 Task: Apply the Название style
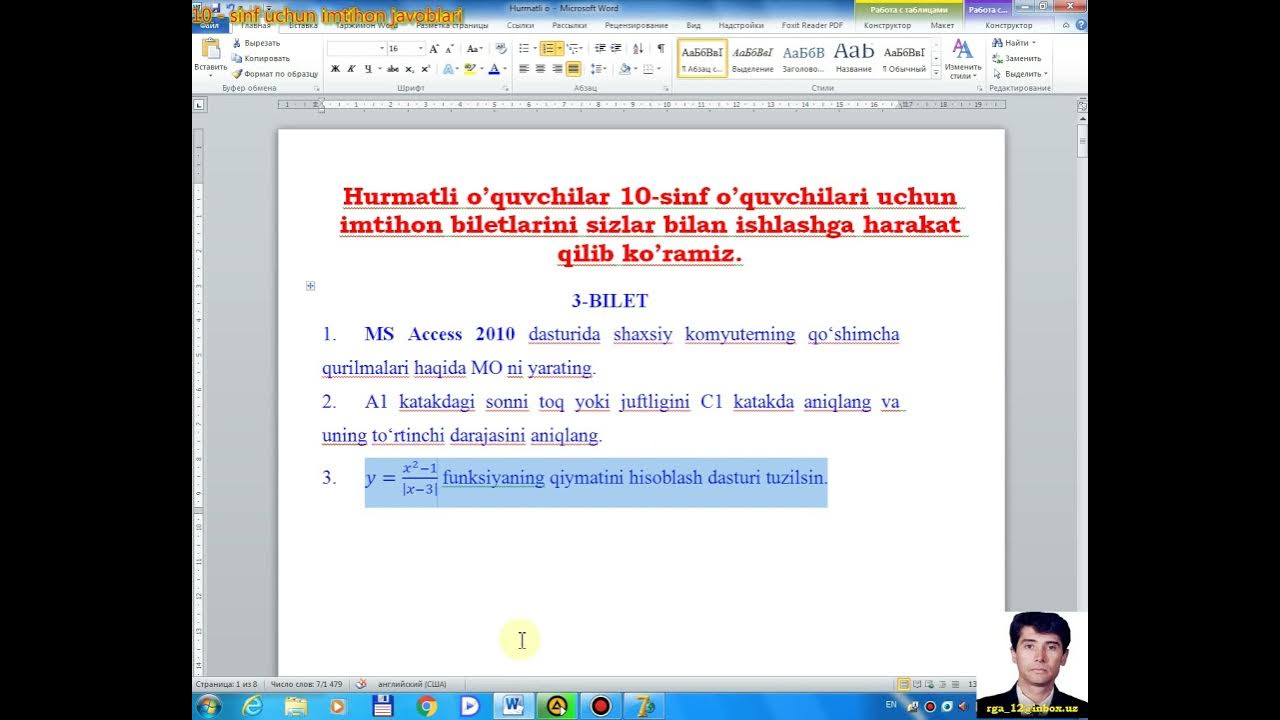pyautogui.click(x=853, y=58)
